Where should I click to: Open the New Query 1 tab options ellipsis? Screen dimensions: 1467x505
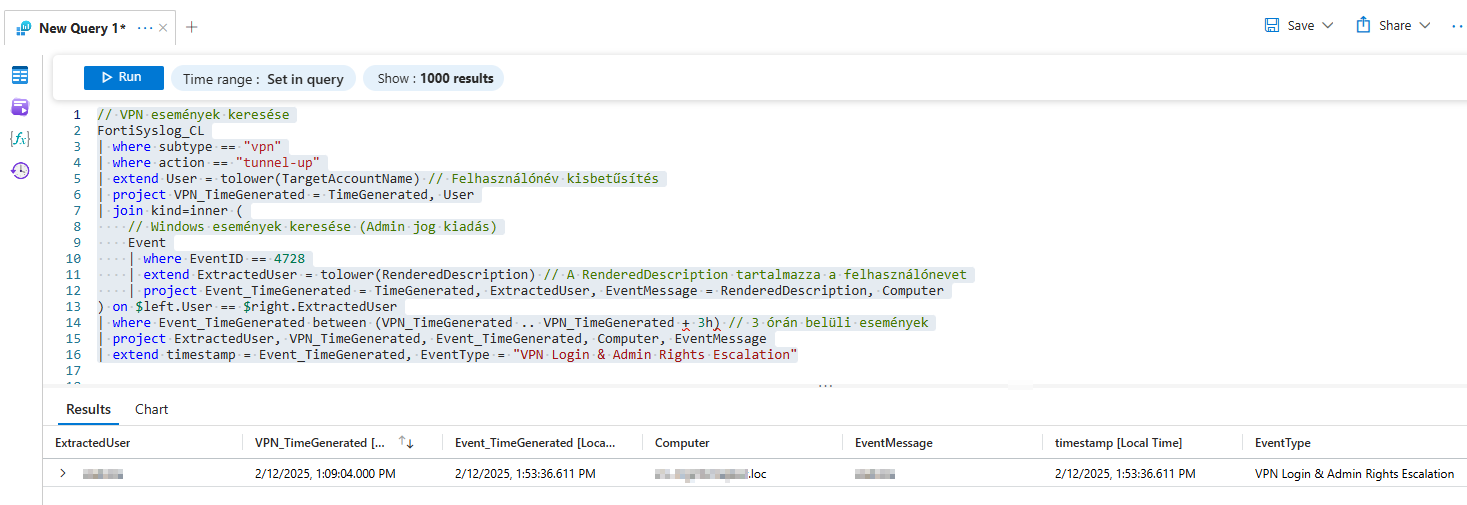tap(145, 28)
